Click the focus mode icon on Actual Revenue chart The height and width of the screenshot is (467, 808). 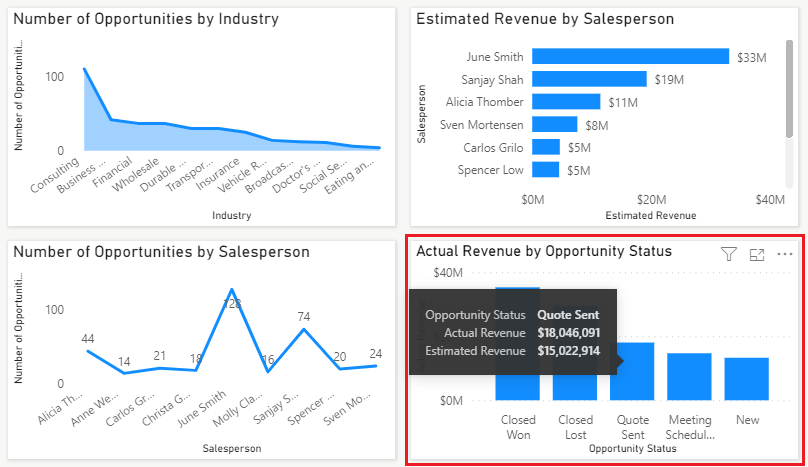point(756,254)
